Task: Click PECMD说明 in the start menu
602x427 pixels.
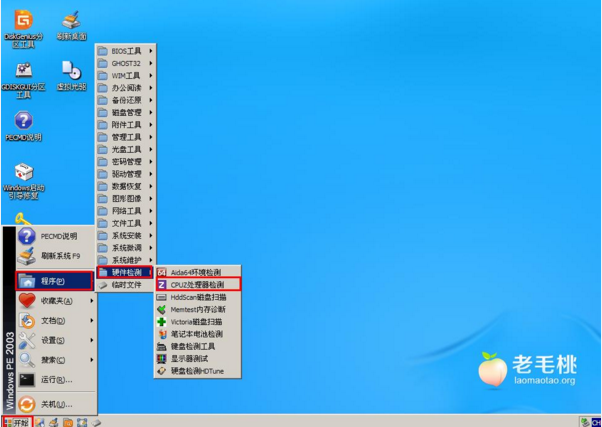Action: click(x=56, y=236)
